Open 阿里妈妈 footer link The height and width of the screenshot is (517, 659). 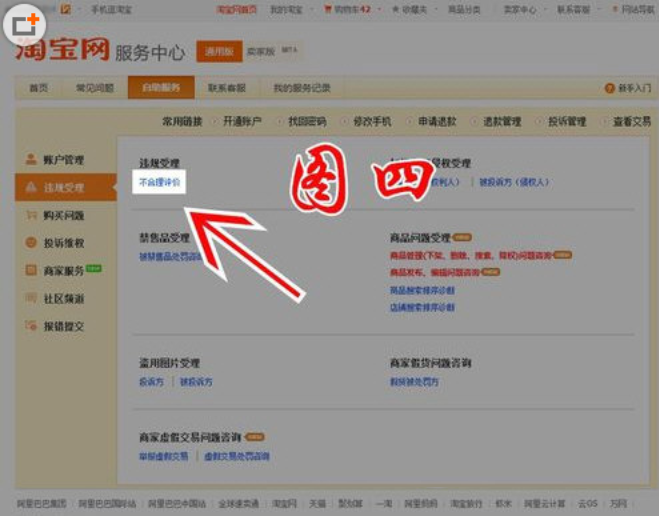point(421,503)
